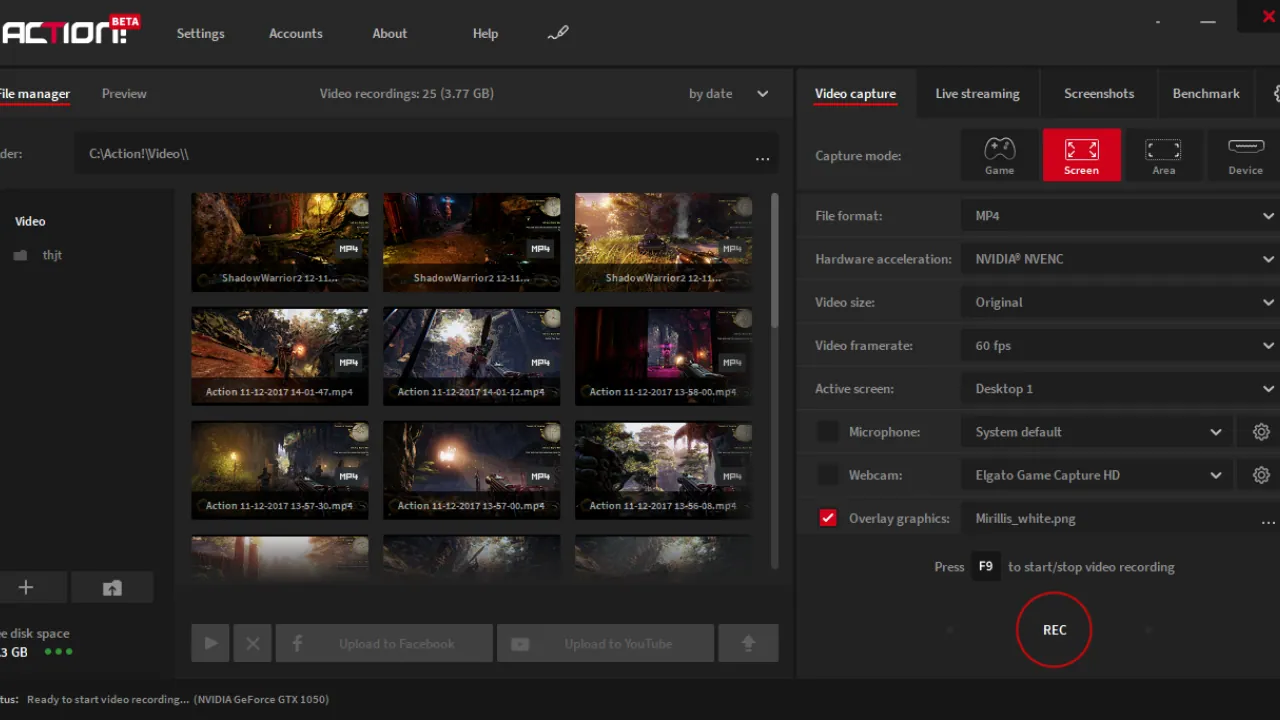Click recordings list vertical scrollbar

(x=775, y=260)
